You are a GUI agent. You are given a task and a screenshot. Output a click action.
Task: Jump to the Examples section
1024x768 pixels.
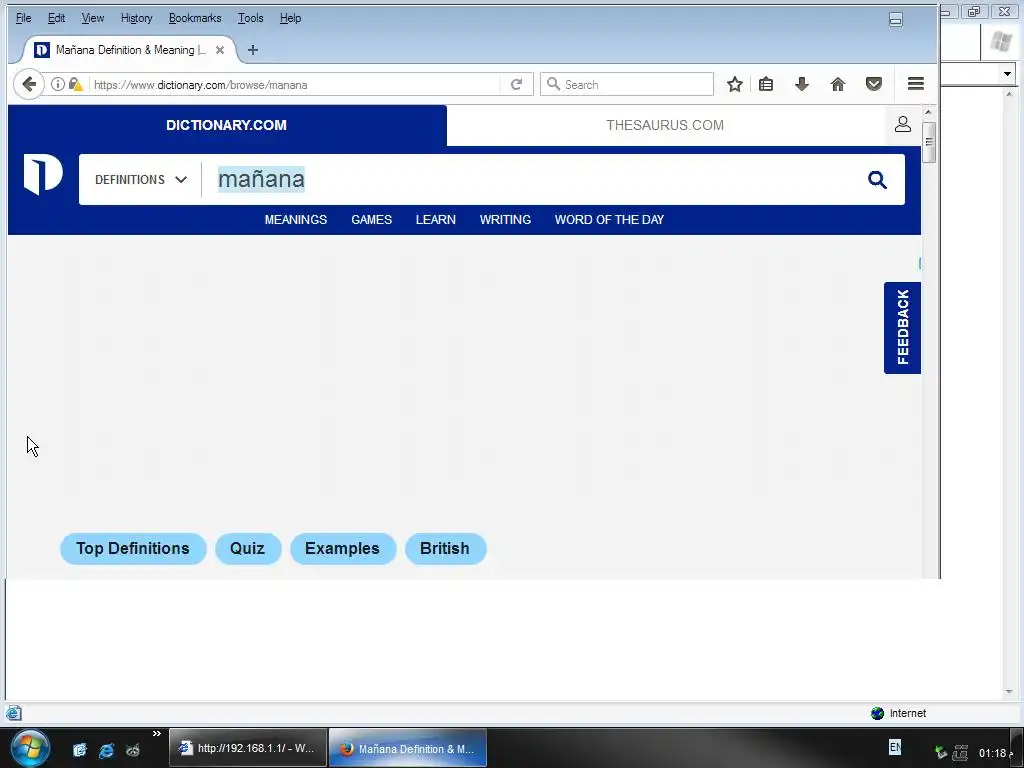343,549
